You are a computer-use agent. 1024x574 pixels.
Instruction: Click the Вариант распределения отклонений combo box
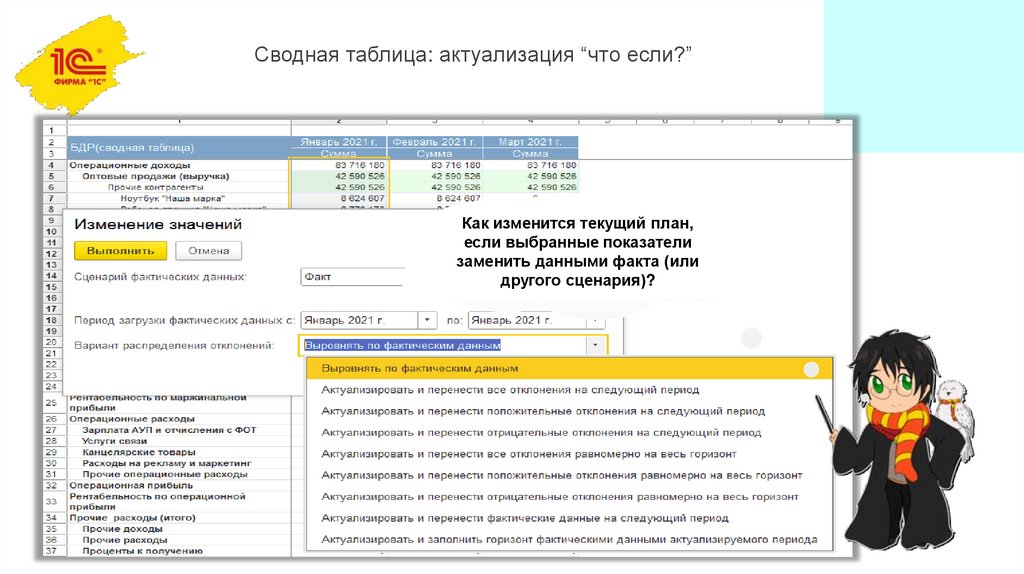(453, 345)
